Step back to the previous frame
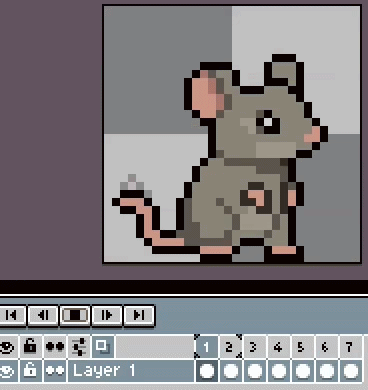Image resolution: width=368 pixels, height=390 pixels. click(43, 315)
